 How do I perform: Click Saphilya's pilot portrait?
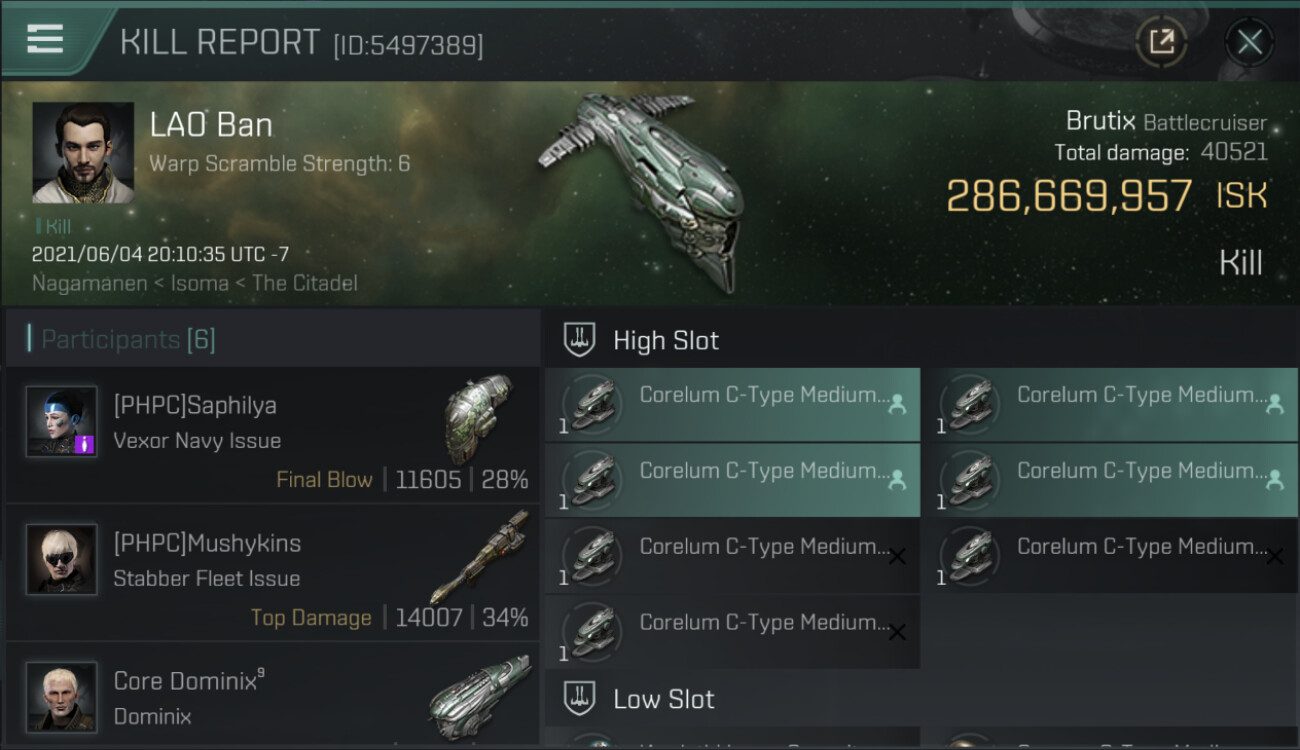click(x=62, y=422)
